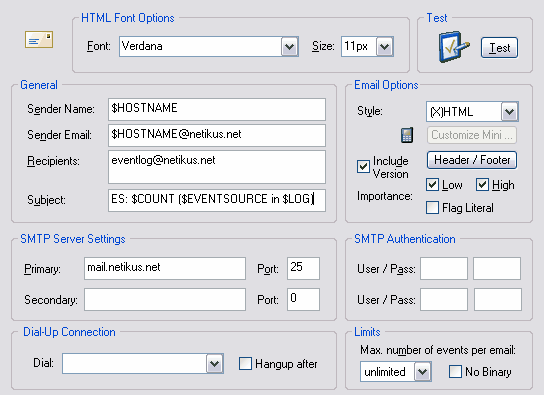Click the Secondary Port field showing 0
Screen dimensions: 544x395
303,299
